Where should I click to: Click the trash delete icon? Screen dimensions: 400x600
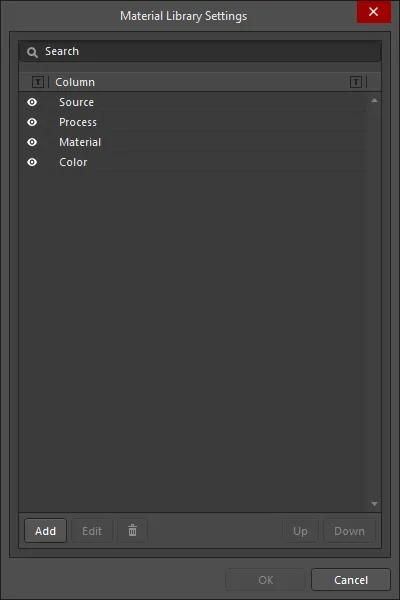(x=132, y=530)
